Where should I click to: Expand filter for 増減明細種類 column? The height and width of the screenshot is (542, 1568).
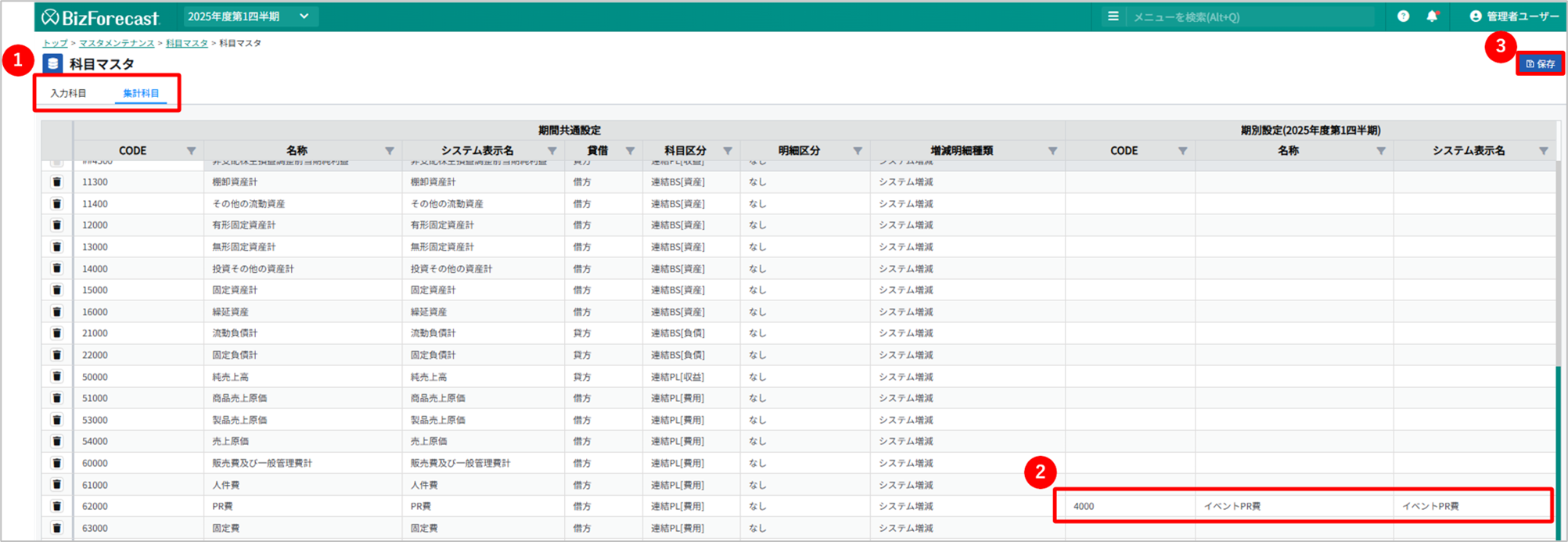[x=1052, y=151]
